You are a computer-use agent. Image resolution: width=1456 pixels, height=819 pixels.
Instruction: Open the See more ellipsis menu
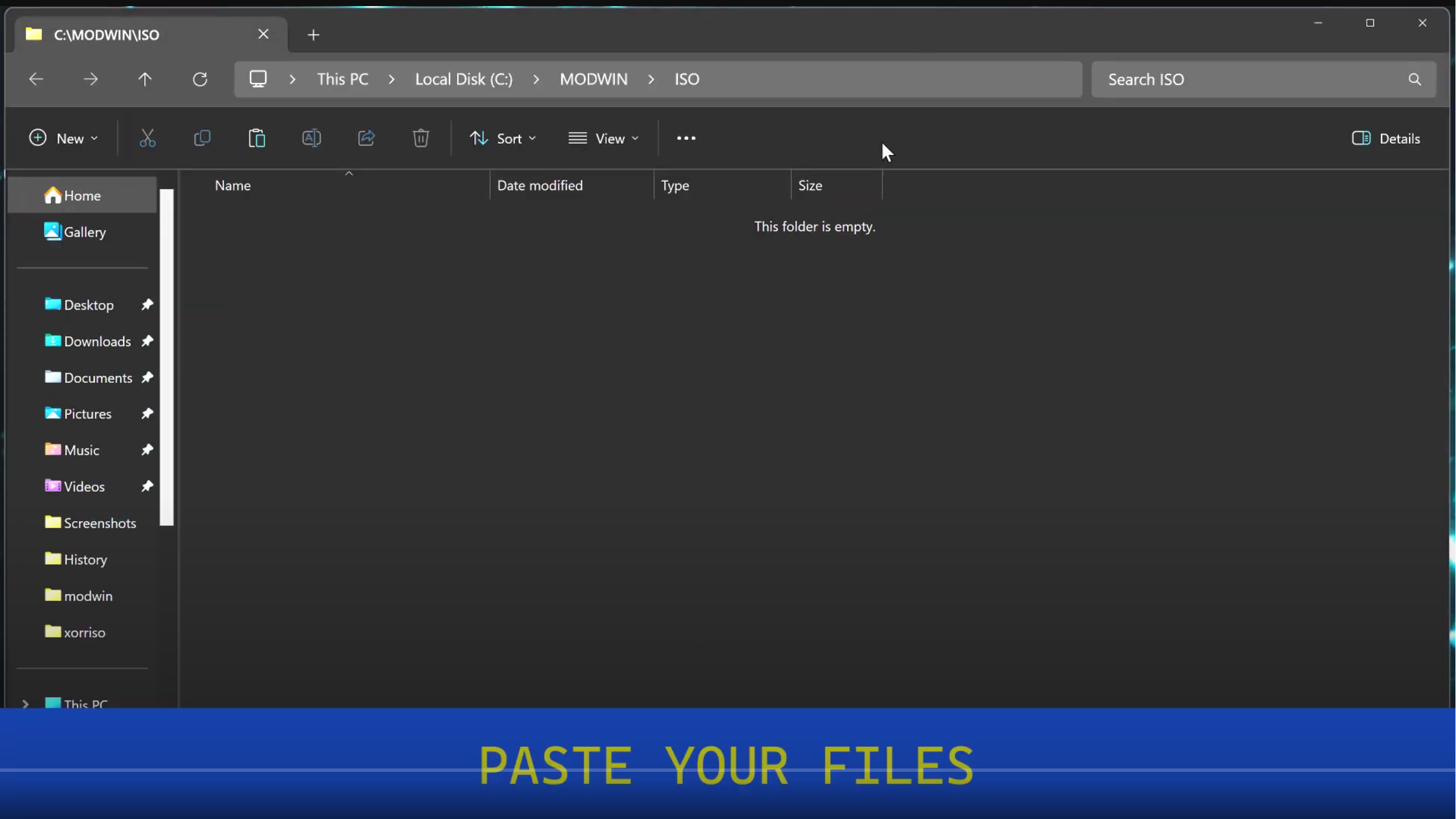click(x=686, y=138)
